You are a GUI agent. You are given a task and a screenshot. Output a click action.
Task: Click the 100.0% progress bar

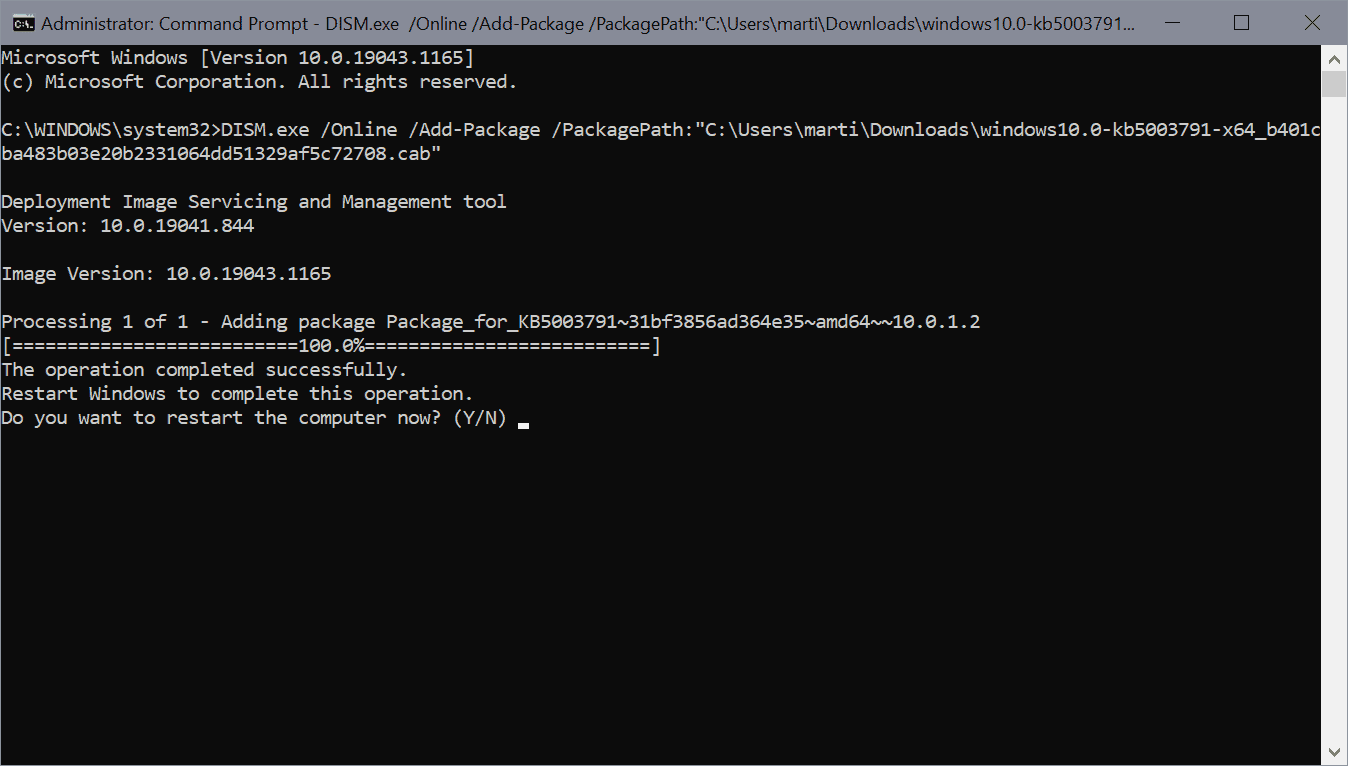331,346
